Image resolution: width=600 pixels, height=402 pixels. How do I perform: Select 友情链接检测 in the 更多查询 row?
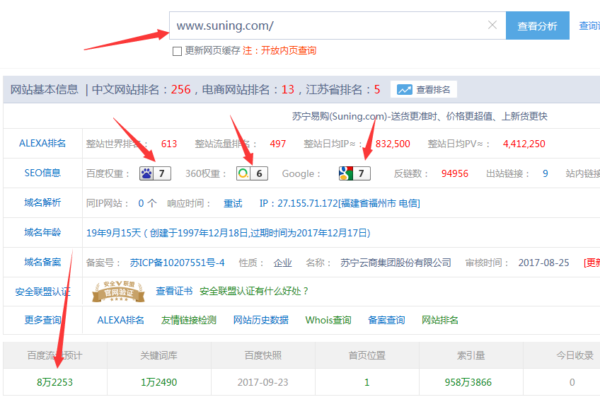(188, 320)
